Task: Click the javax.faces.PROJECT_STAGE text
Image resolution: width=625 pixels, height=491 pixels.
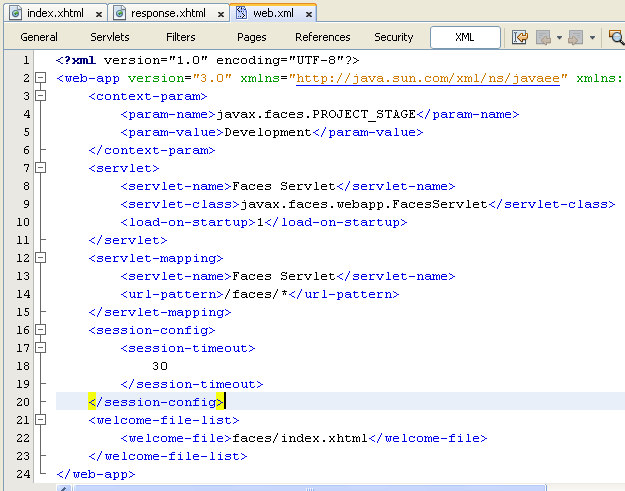Action: (316, 114)
